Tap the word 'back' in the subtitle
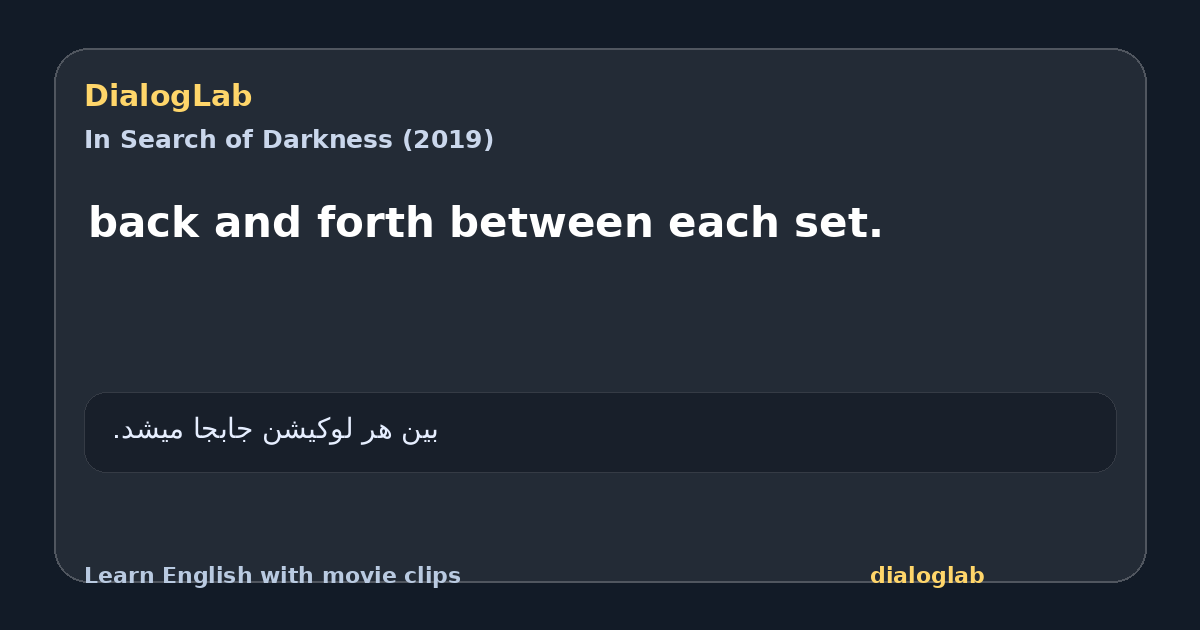This screenshot has height=630, width=1200. point(145,223)
